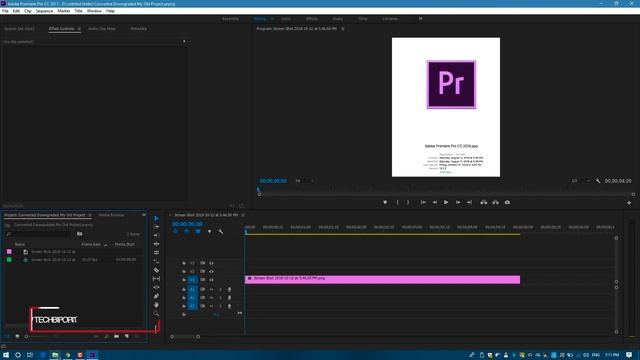Viewport: 640px width, 360px height.
Task: Open the Window menu
Action: 94,11
